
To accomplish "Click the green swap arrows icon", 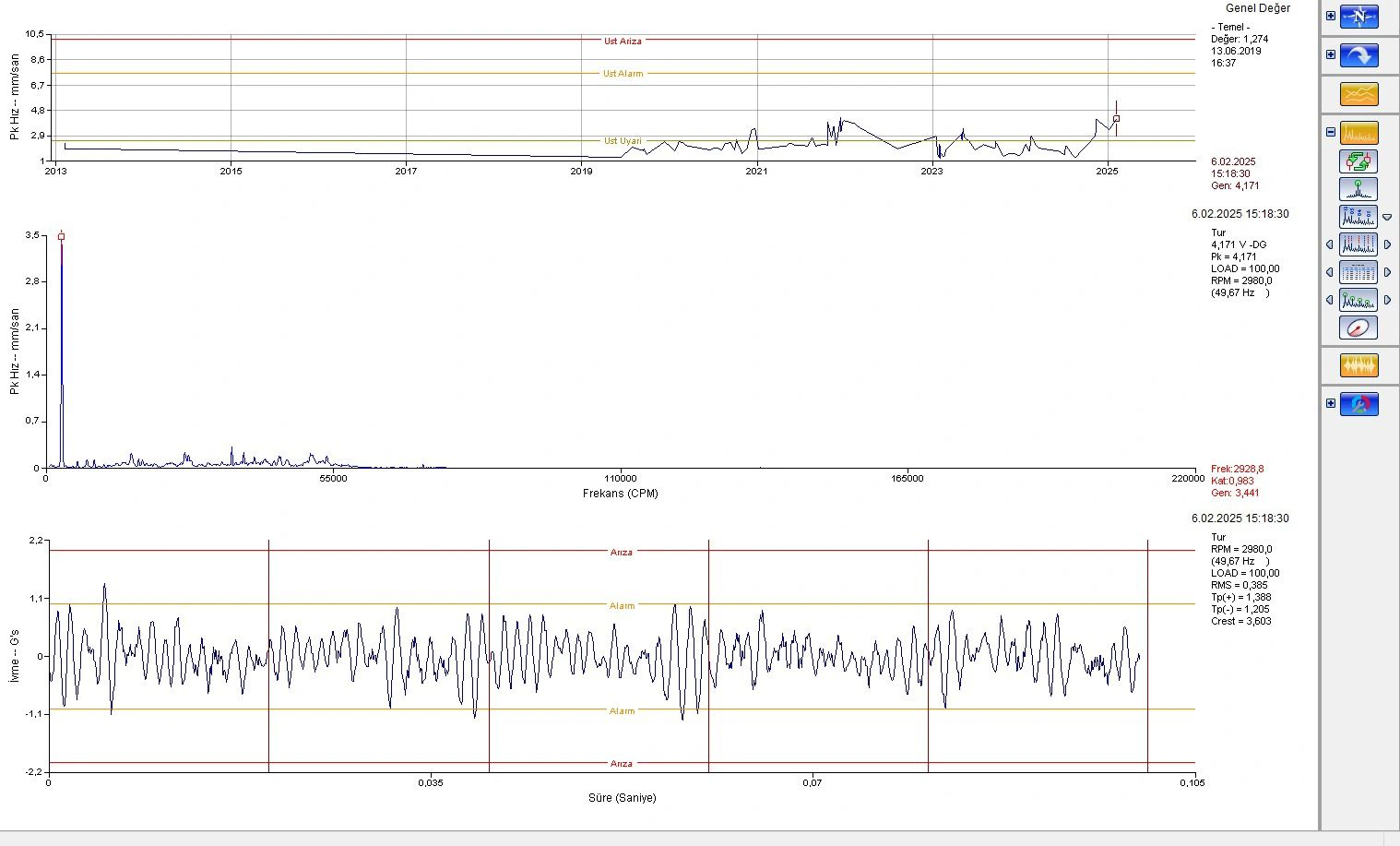I will (x=1358, y=161).
